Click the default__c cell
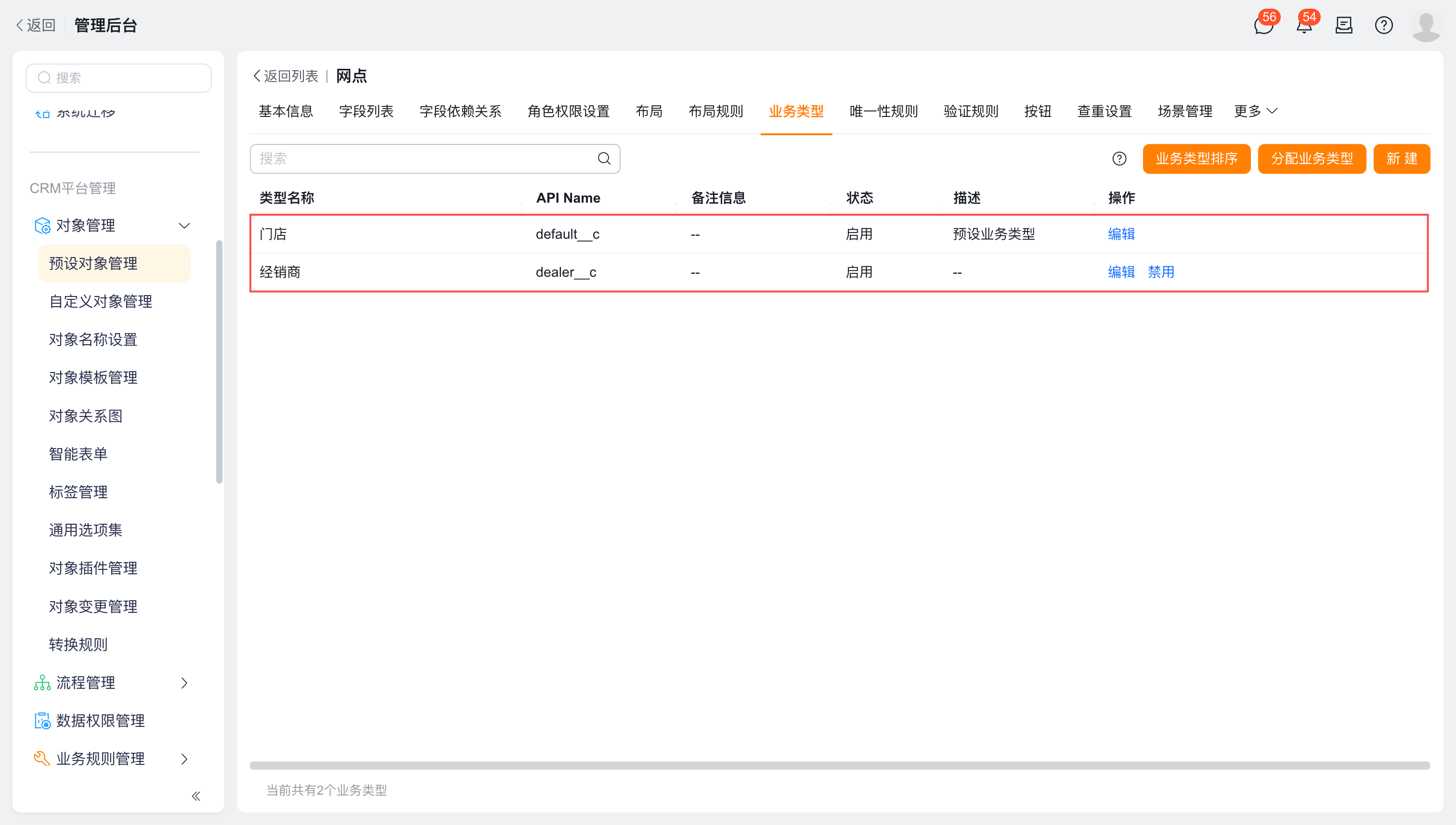 (567, 234)
